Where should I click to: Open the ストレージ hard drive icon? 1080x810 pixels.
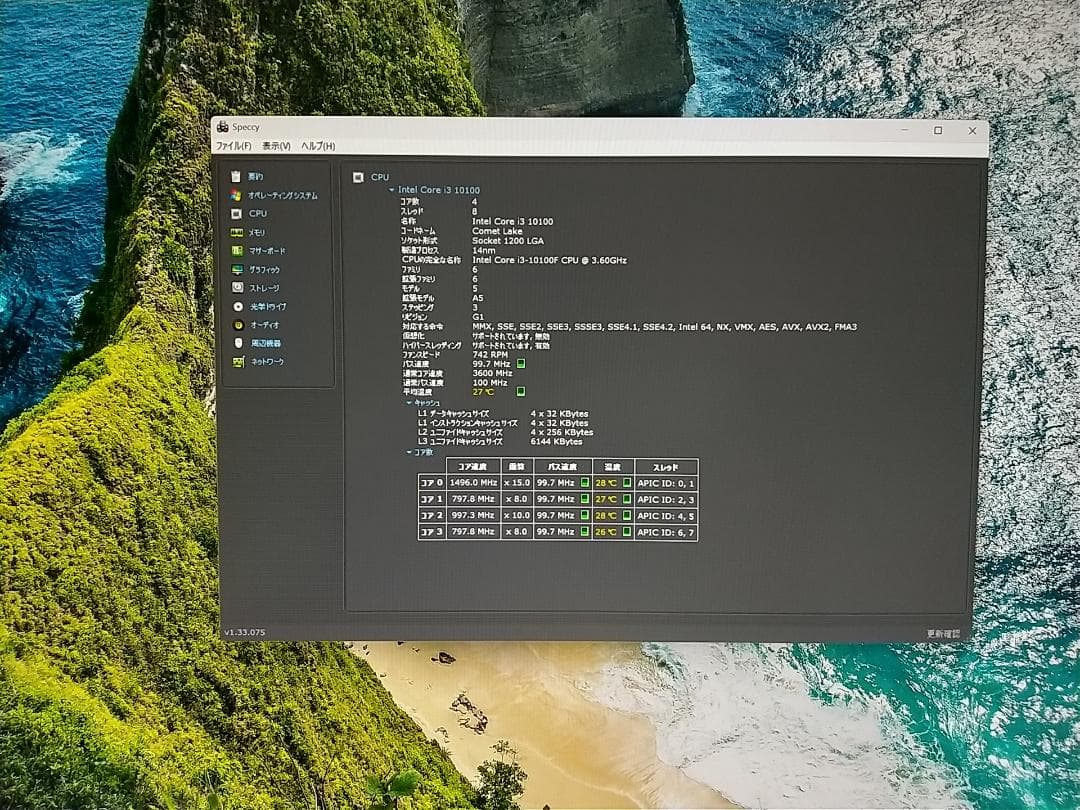[x=237, y=287]
